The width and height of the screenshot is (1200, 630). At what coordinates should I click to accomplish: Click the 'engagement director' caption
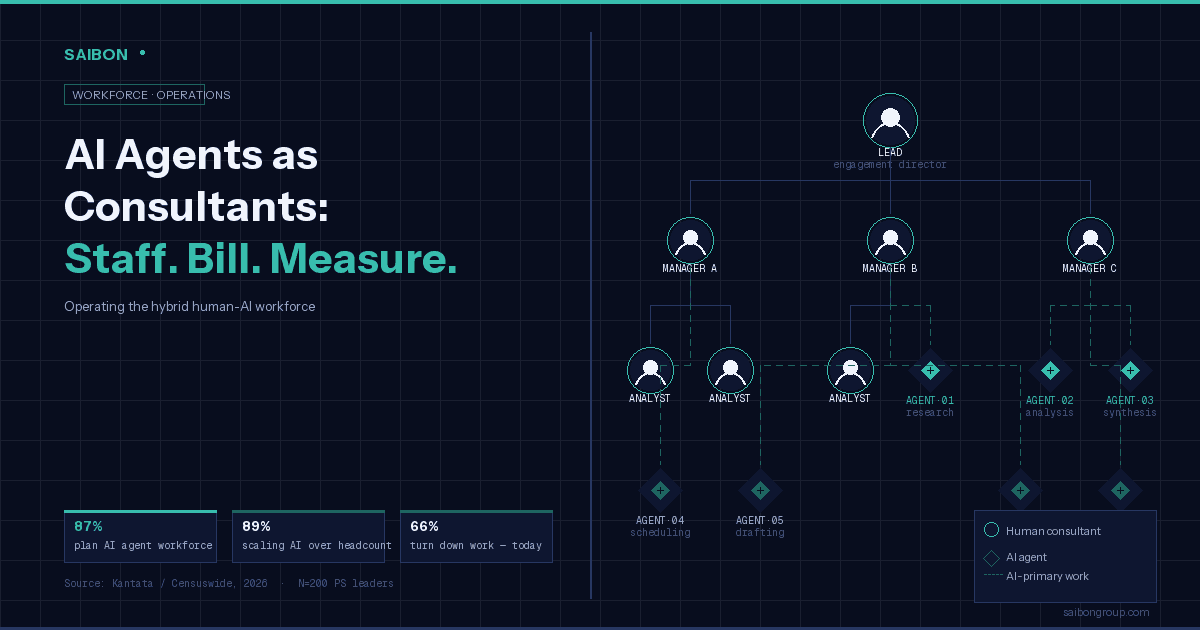[890, 164]
